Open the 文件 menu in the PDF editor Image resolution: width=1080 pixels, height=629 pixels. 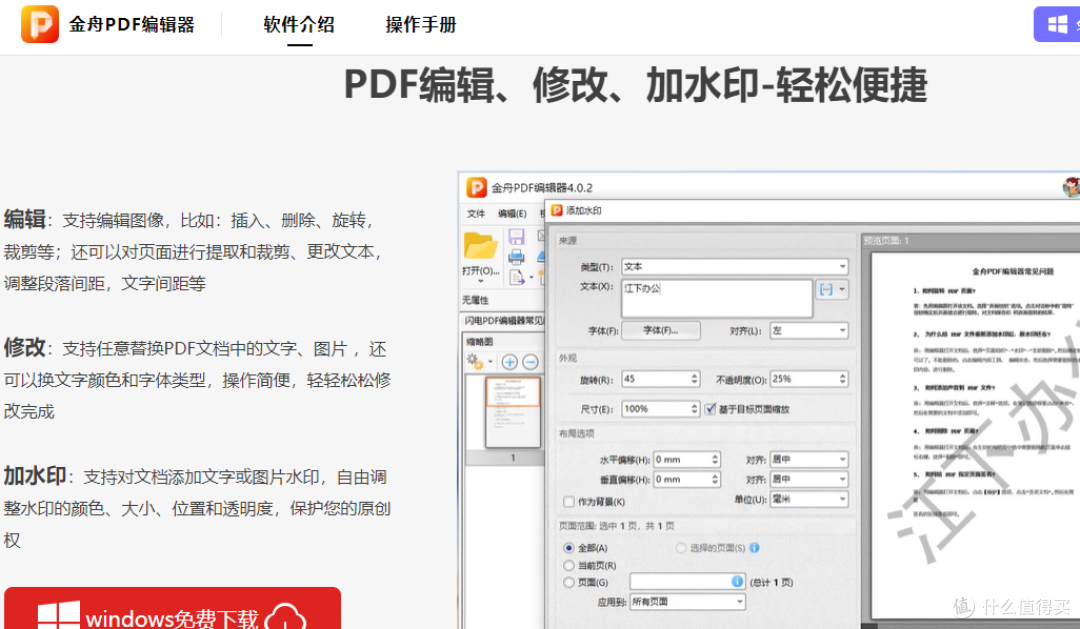coord(476,214)
